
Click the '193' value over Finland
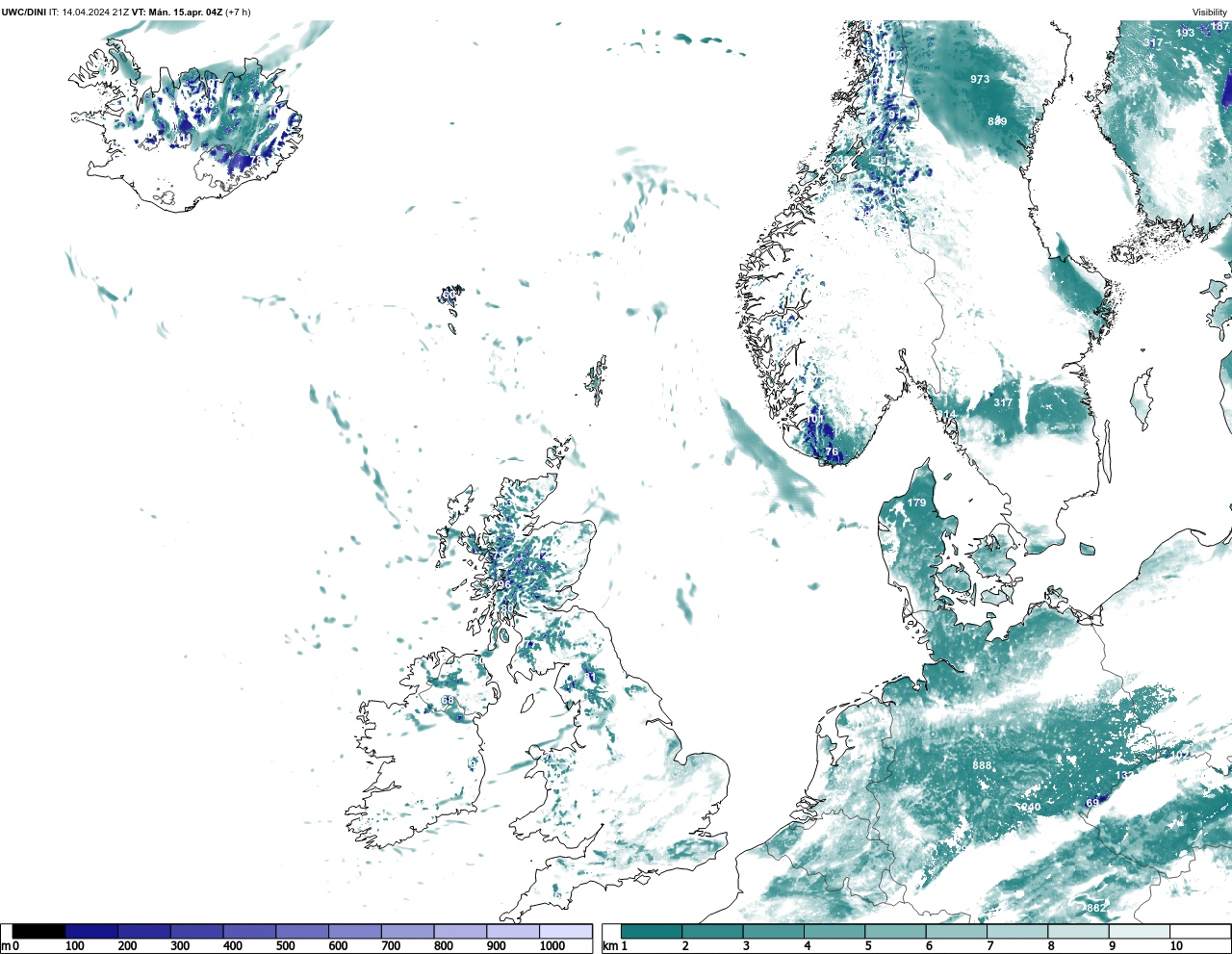click(x=1186, y=33)
